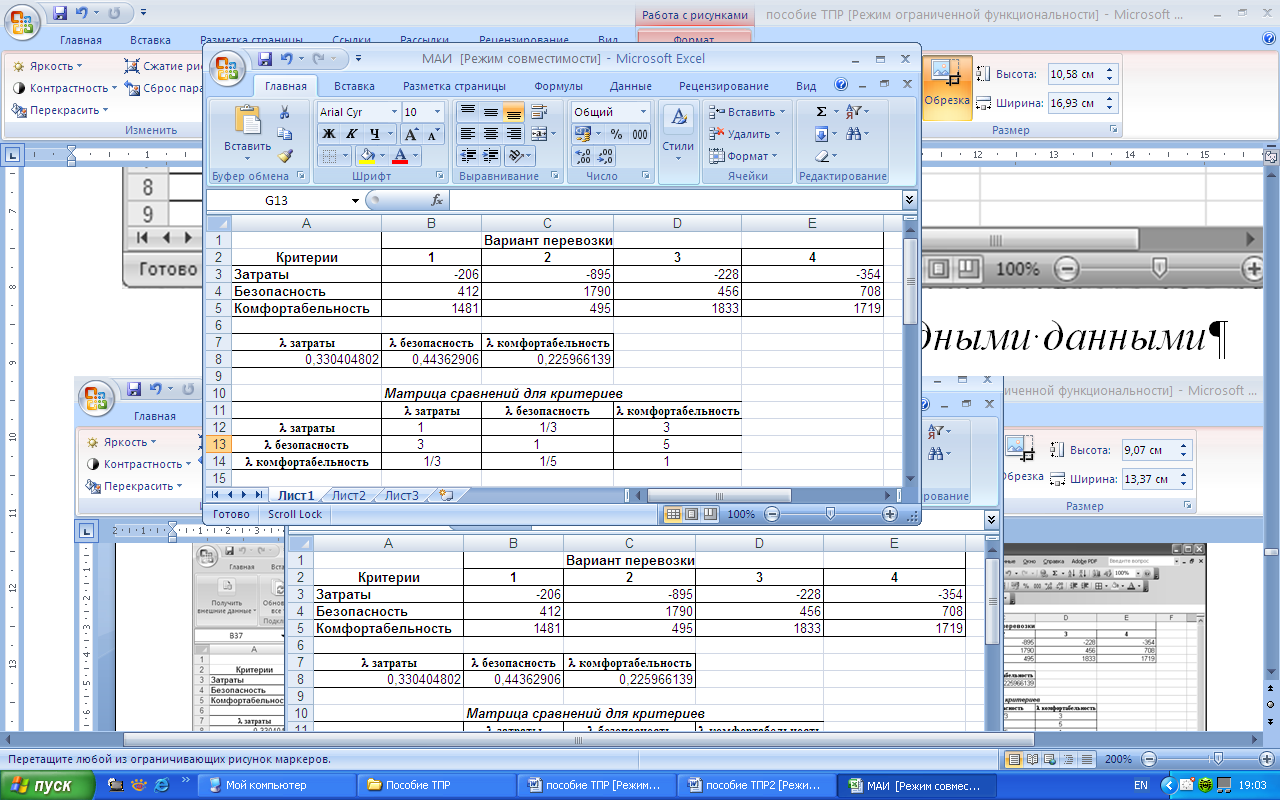Toggle center horizontal alignment
Image resolution: width=1280 pixels, height=800 pixels.
(x=490, y=134)
